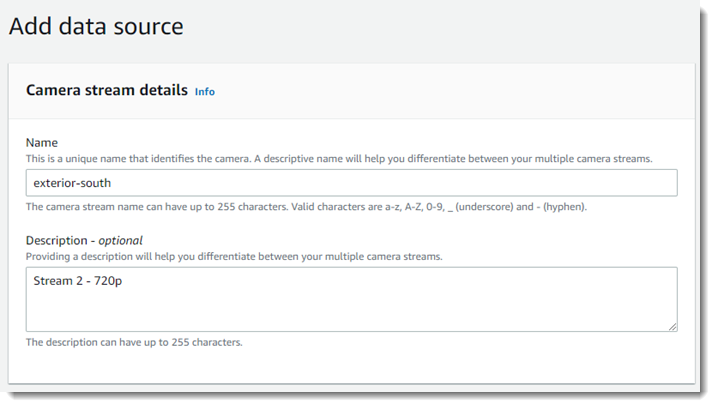Click the 'Description - optional' label
715x407 pixels.
[x=84, y=240]
